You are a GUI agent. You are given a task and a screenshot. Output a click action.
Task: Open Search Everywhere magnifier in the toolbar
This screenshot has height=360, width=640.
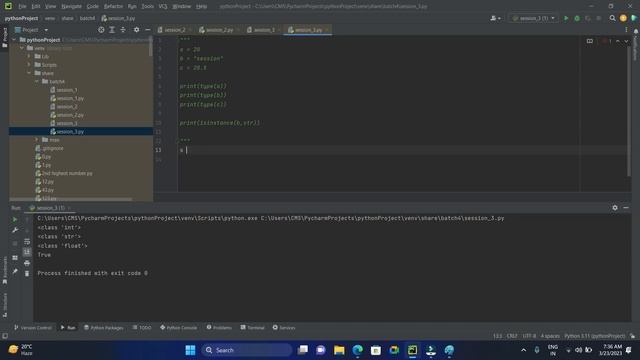[612, 18]
